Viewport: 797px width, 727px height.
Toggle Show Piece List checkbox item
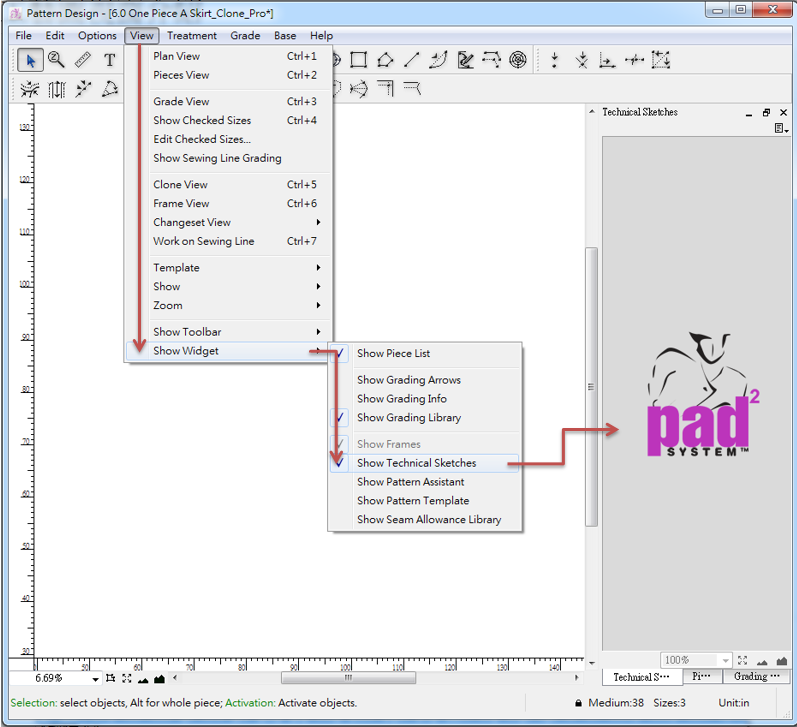(393, 353)
